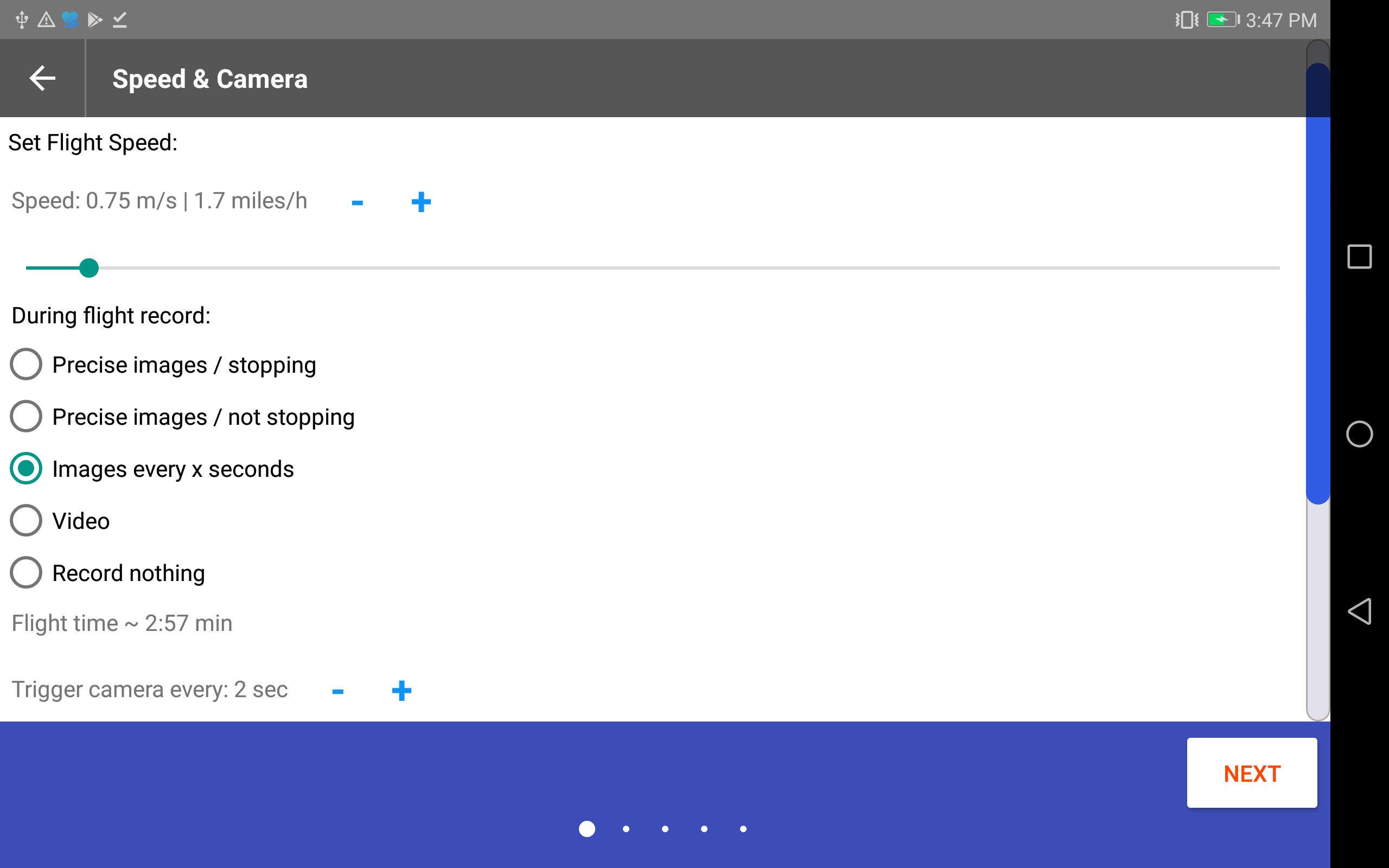Click the Flight time ~ 2:57 min text
The height and width of the screenshot is (868, 1389).
point(122,623)
